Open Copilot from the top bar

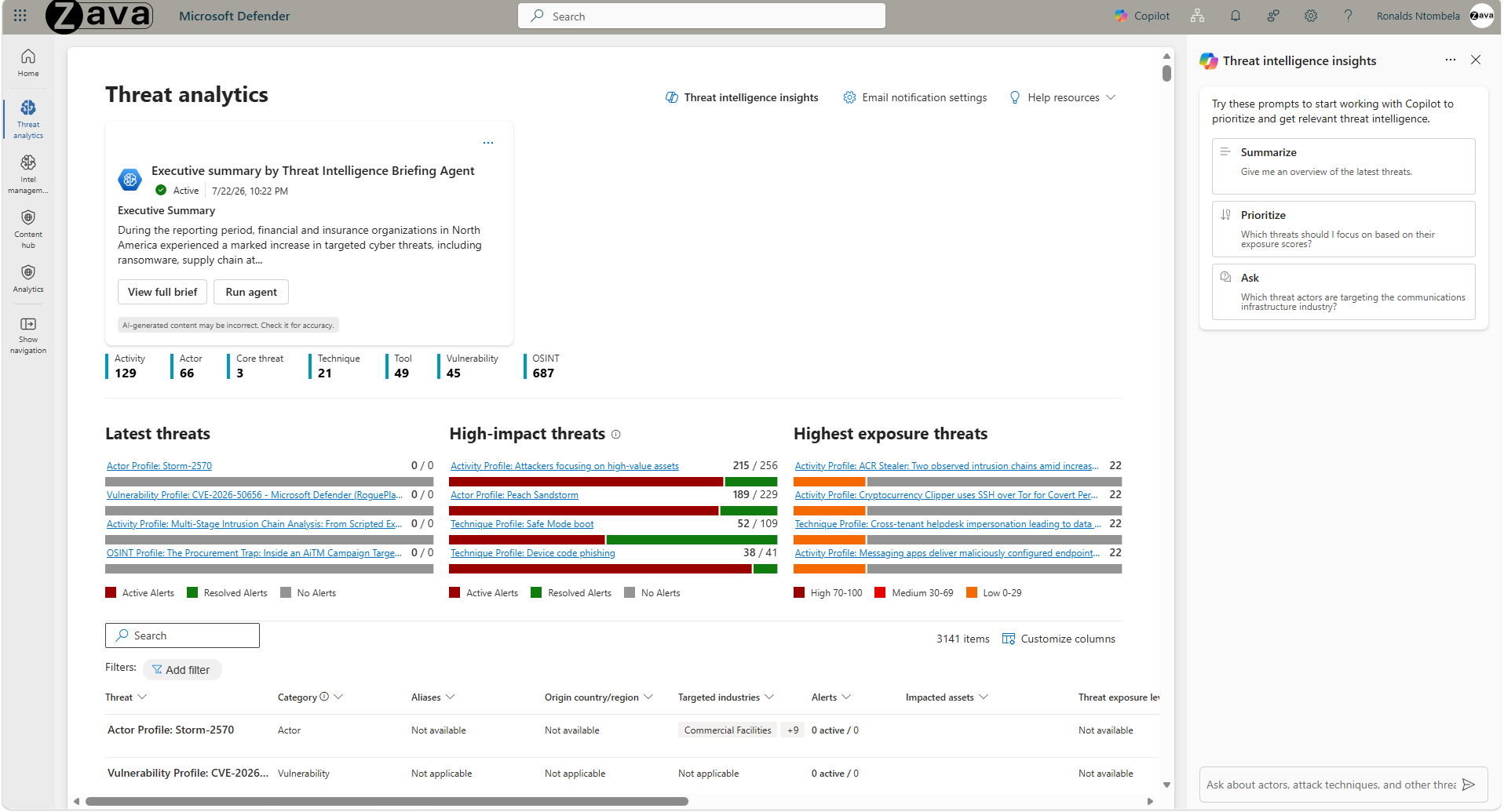(x=1142, y=16)
